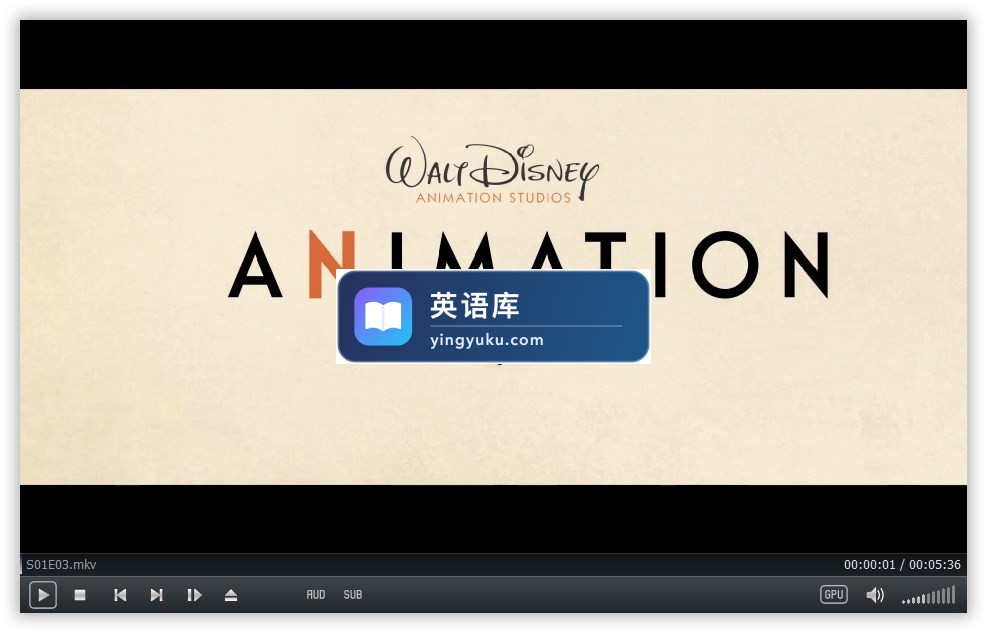
Task: Select audio track via AUD button
Action: coord(316,595)
